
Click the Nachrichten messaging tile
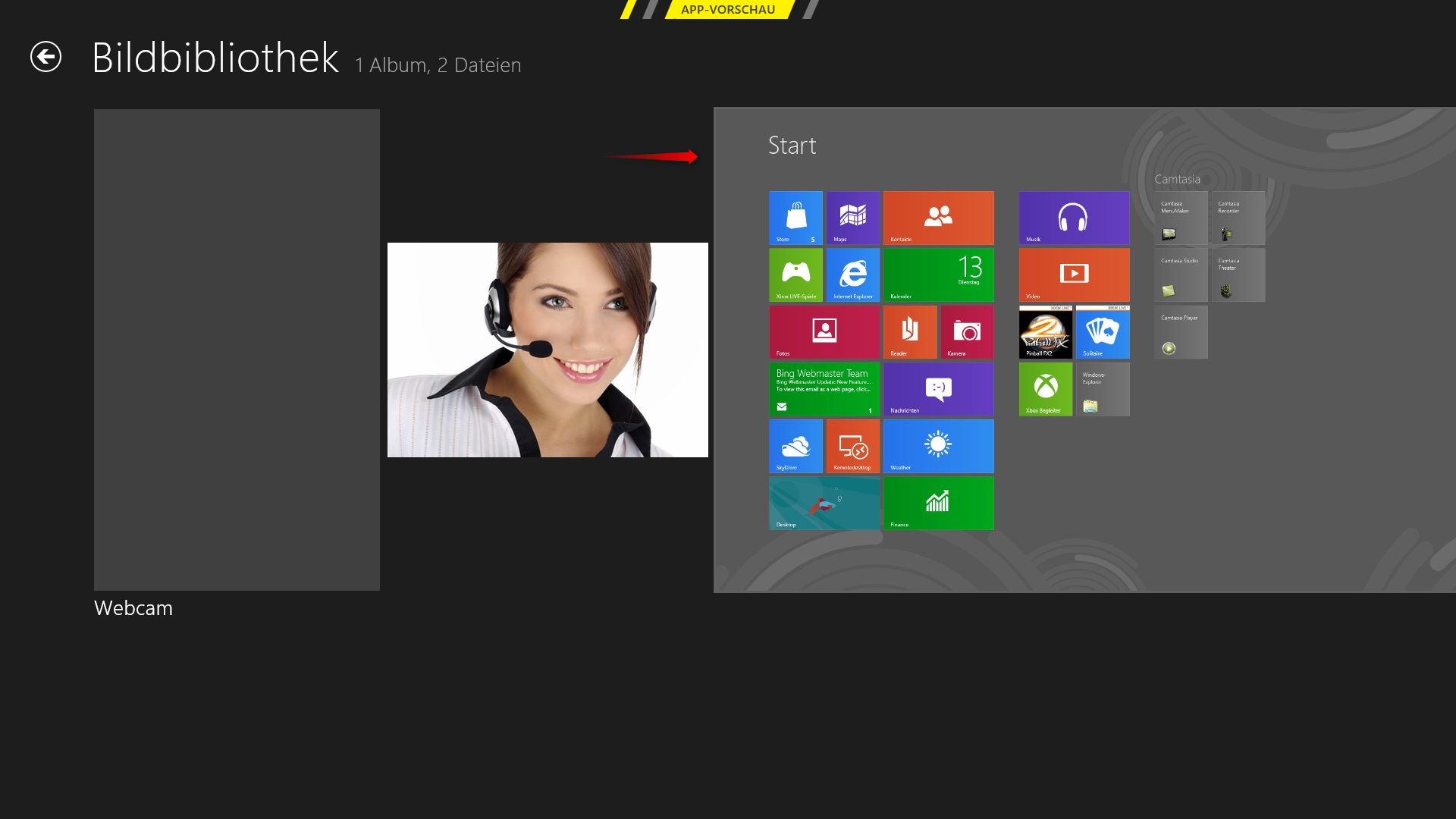pyautogui.click(x=938, y=388)
